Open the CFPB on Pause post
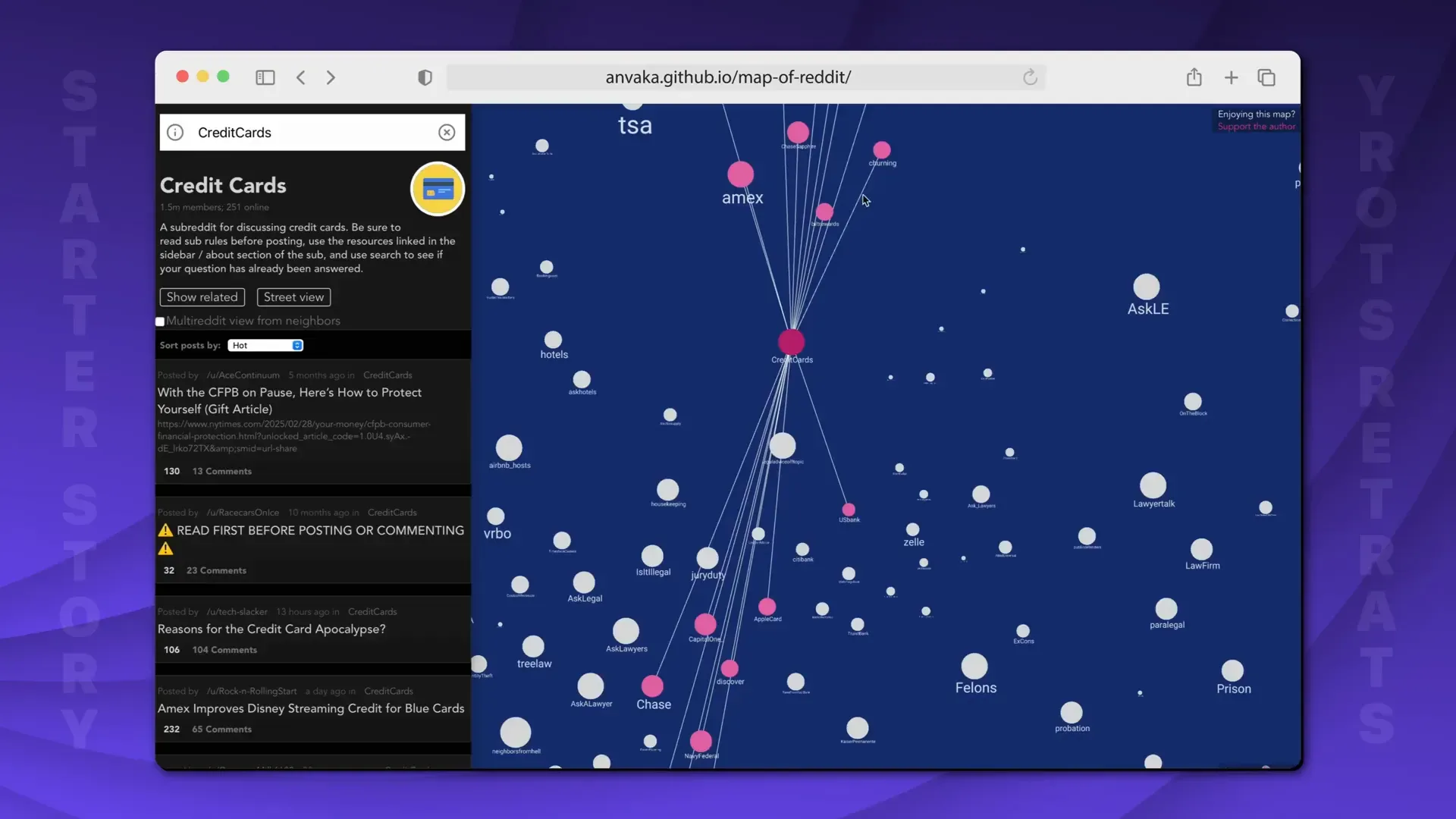The height and width of the screenshot is (819, 1456). [x=290, y=400]
